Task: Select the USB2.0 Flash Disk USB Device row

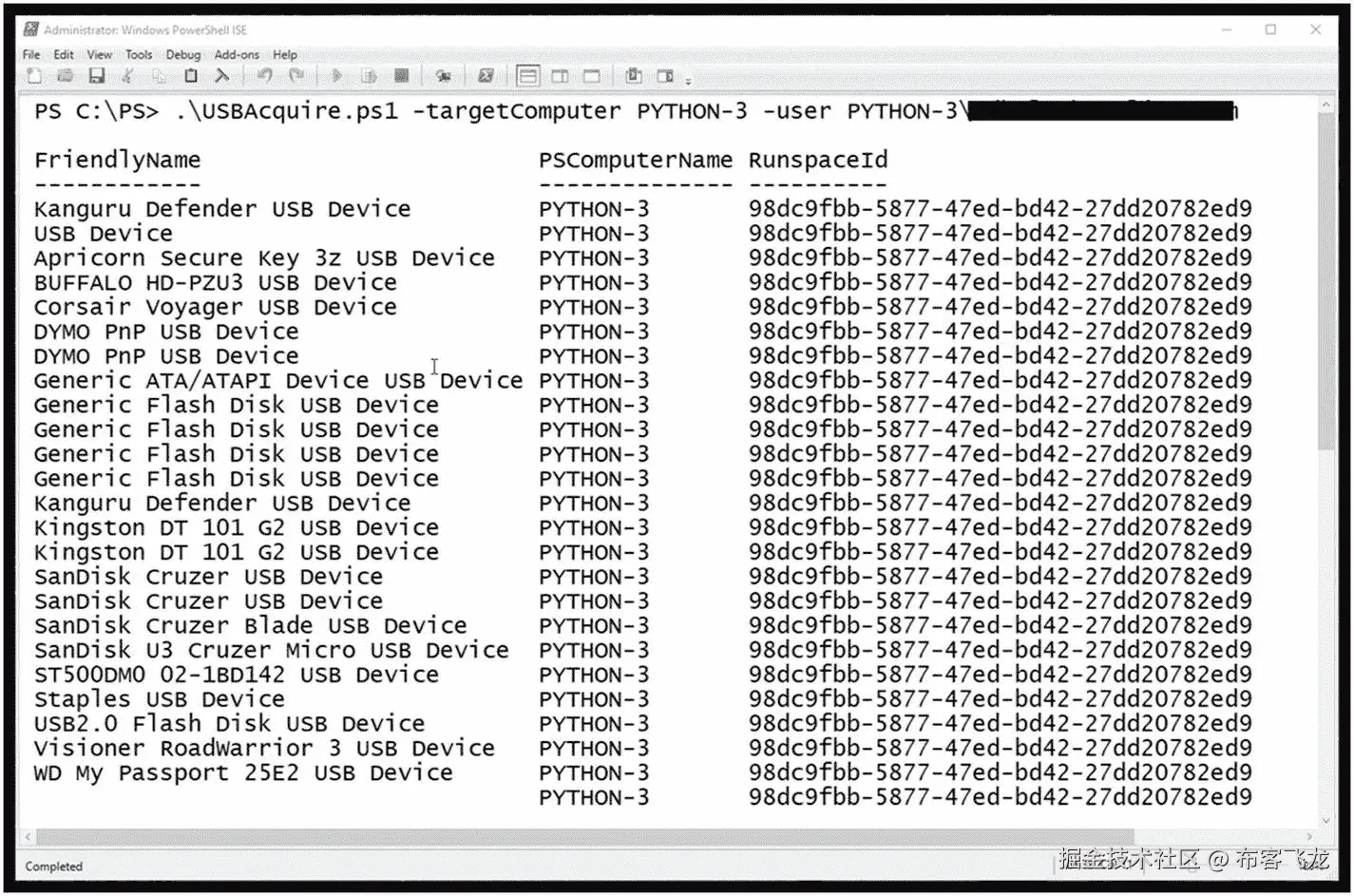Action: (x=643, y=724)
